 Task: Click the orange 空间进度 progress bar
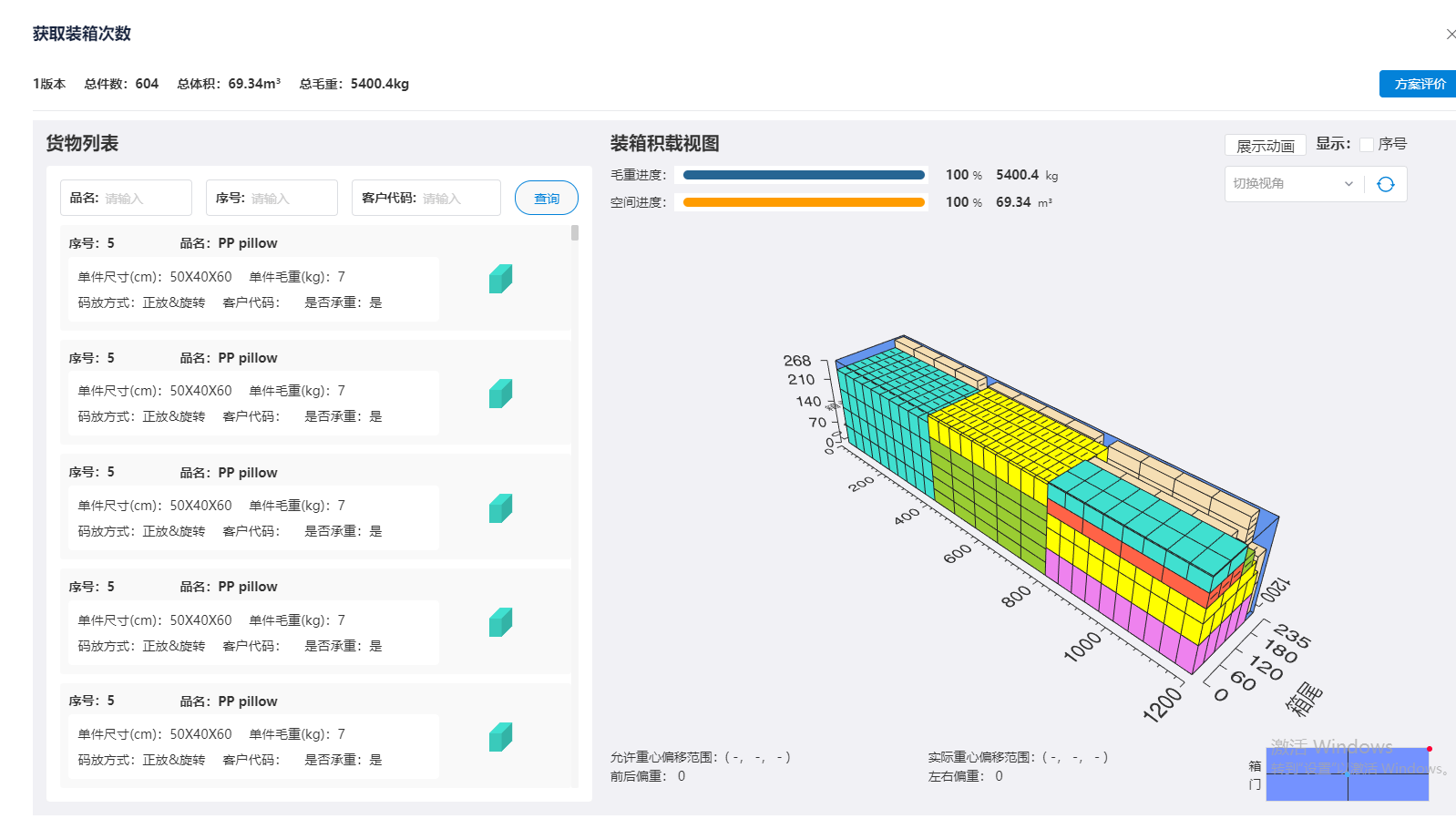click(803, 202)
